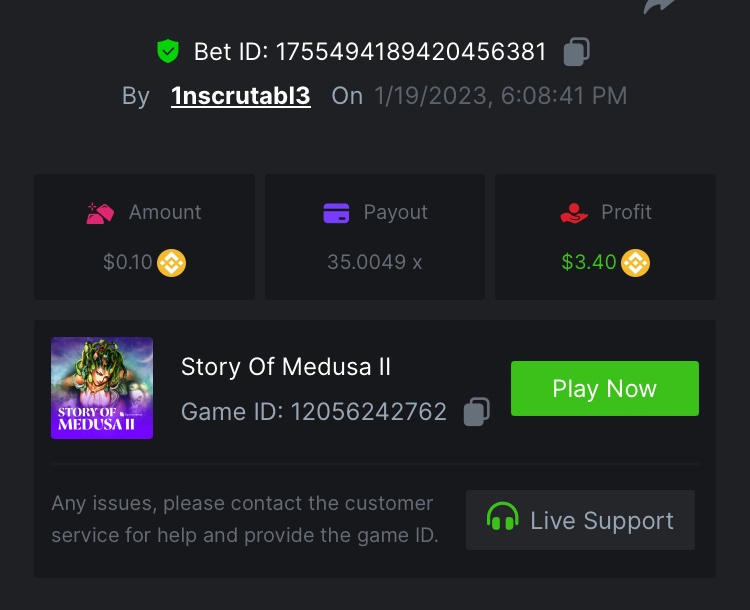Open the 1nscrutabl3 user profile link

tap(241, 96)
